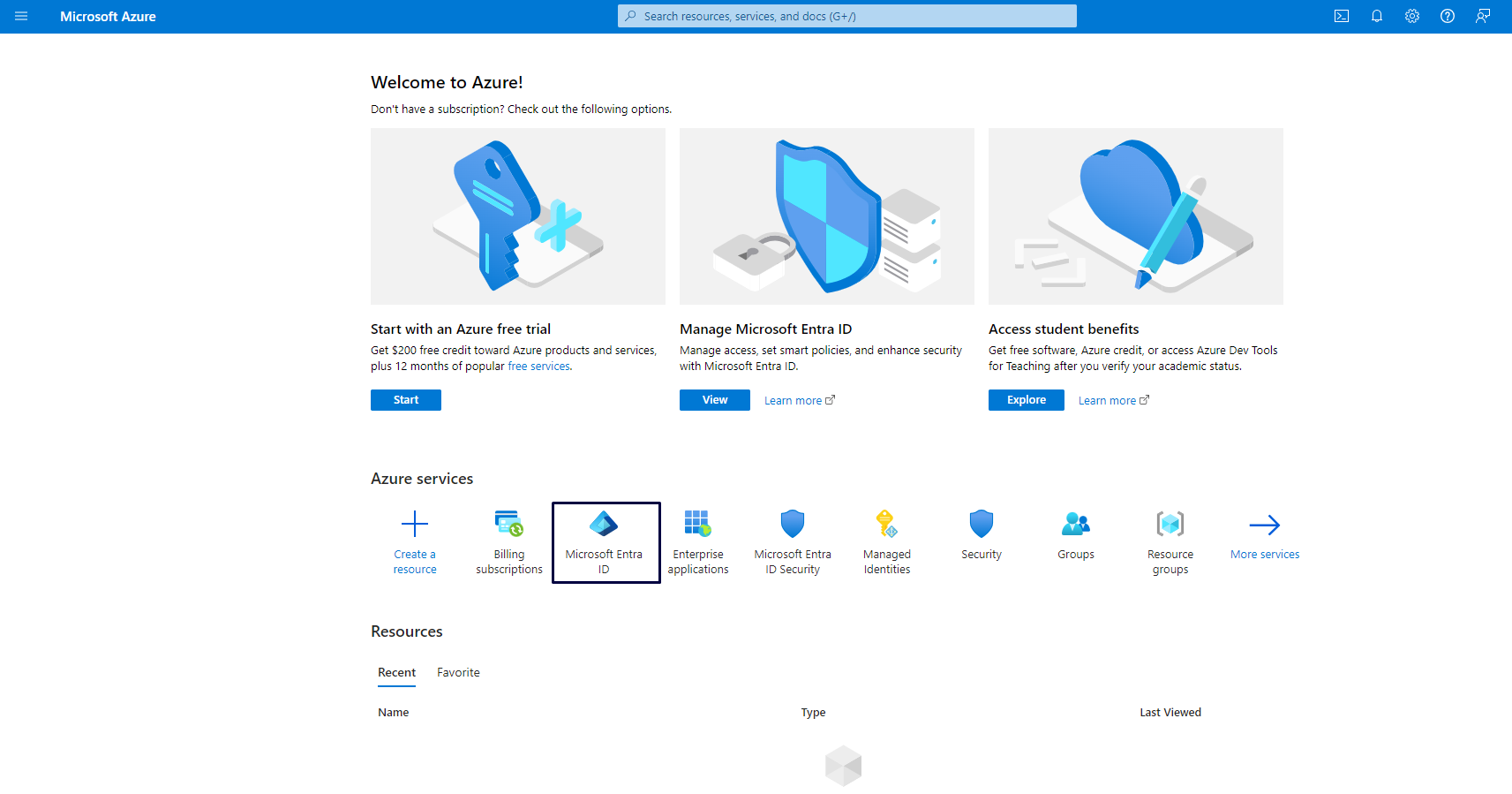Focus the search resources input field

847,16
